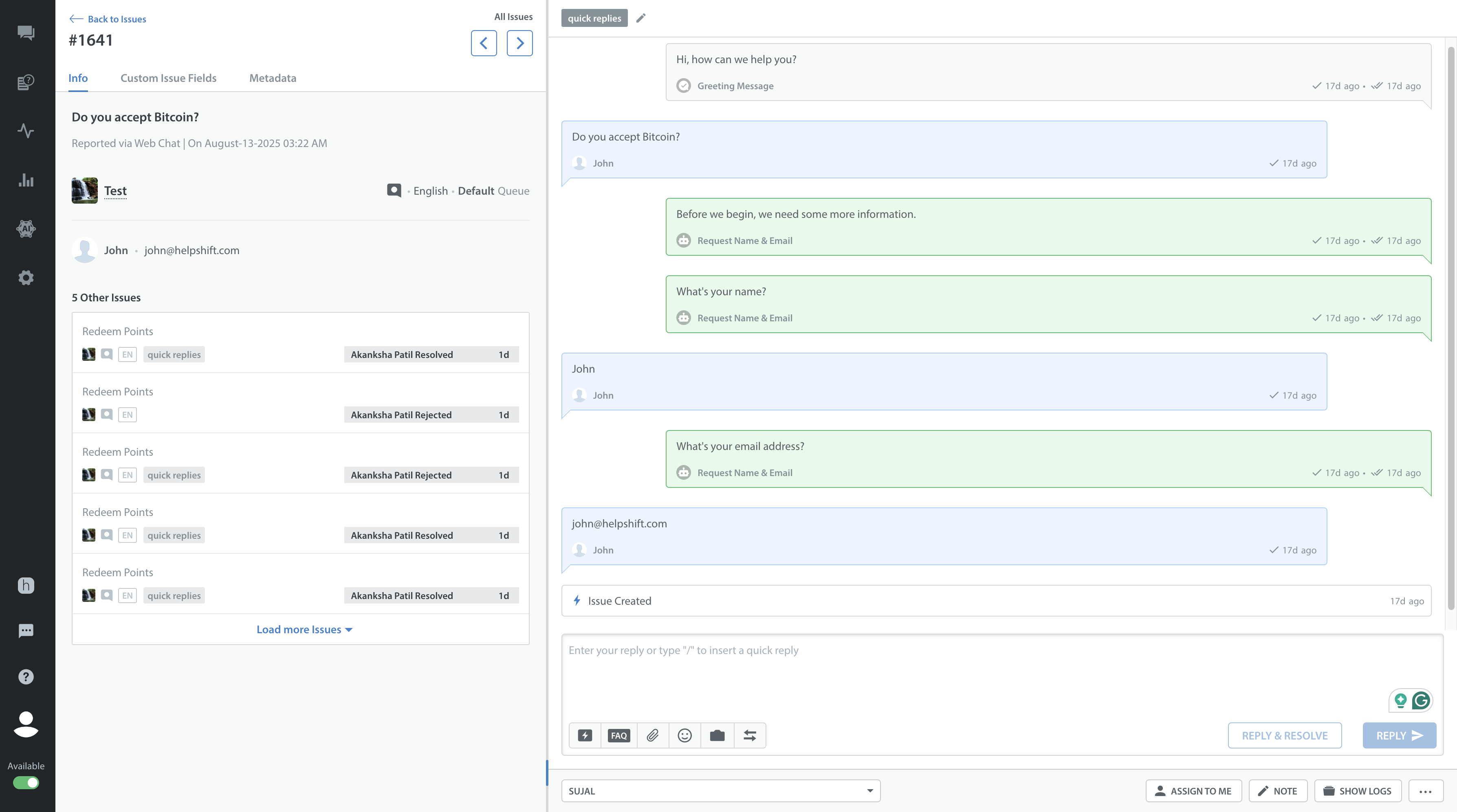
Task: Click the SHOW LOGS button
Action: pyautogui.click(x=1358, y=790)
